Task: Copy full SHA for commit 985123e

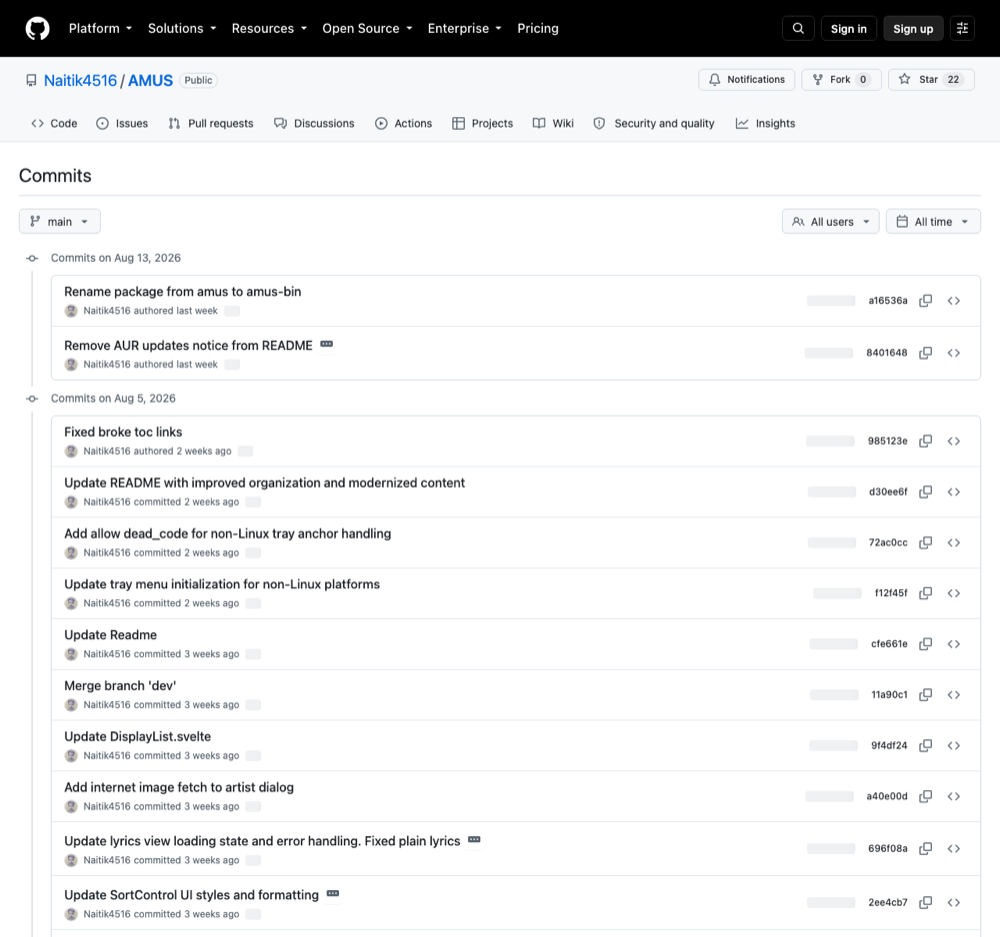Action: [x=925, y=441]
